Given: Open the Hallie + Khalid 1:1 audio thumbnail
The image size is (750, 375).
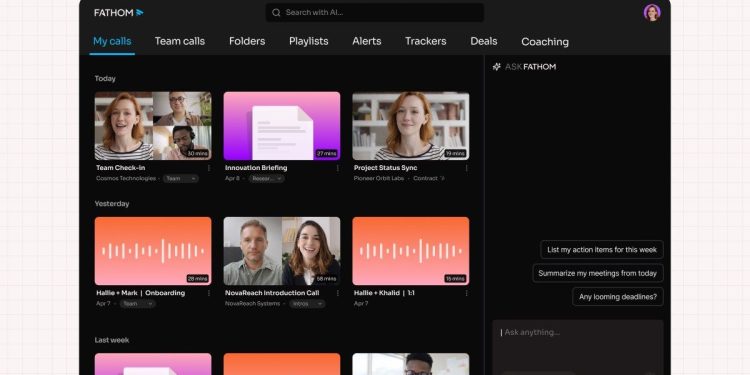Looking at the screenshot, I should coord(411,251).
